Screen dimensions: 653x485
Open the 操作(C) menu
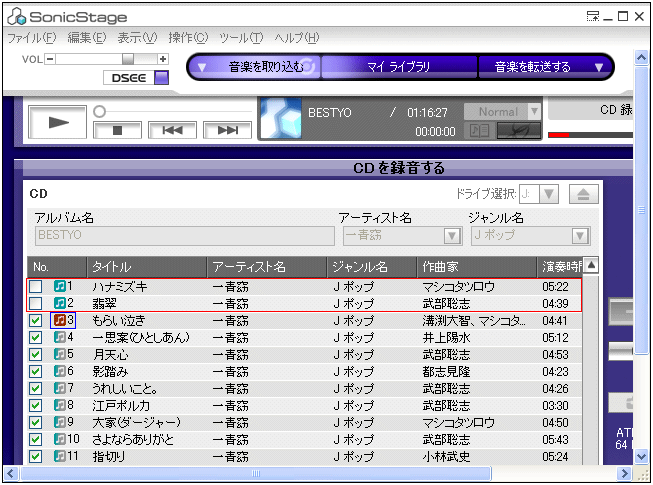coord(188,38)
